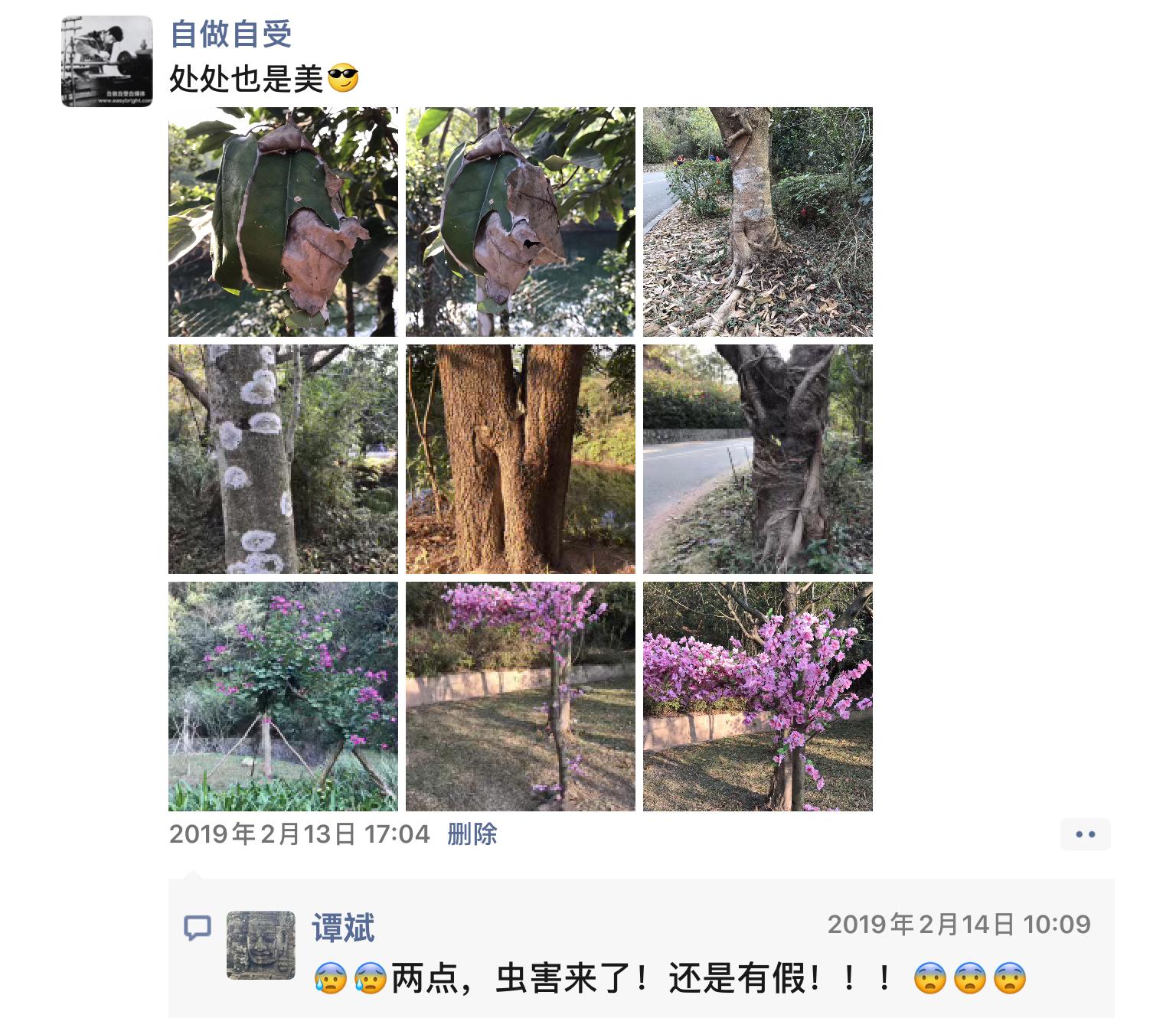Open the tree roots by road photo
This screenshot has width=1176, height=1018.
pyautogui.click(x=758, y=222)
